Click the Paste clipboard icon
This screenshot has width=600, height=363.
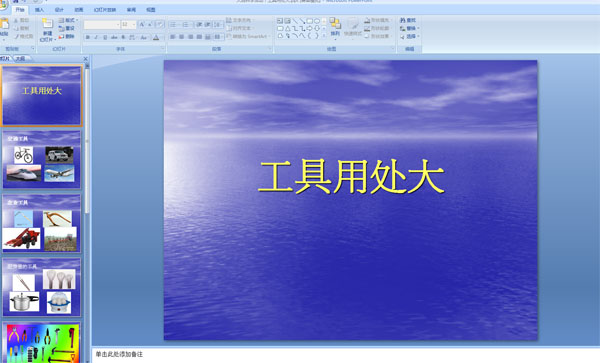click(4, 24)
